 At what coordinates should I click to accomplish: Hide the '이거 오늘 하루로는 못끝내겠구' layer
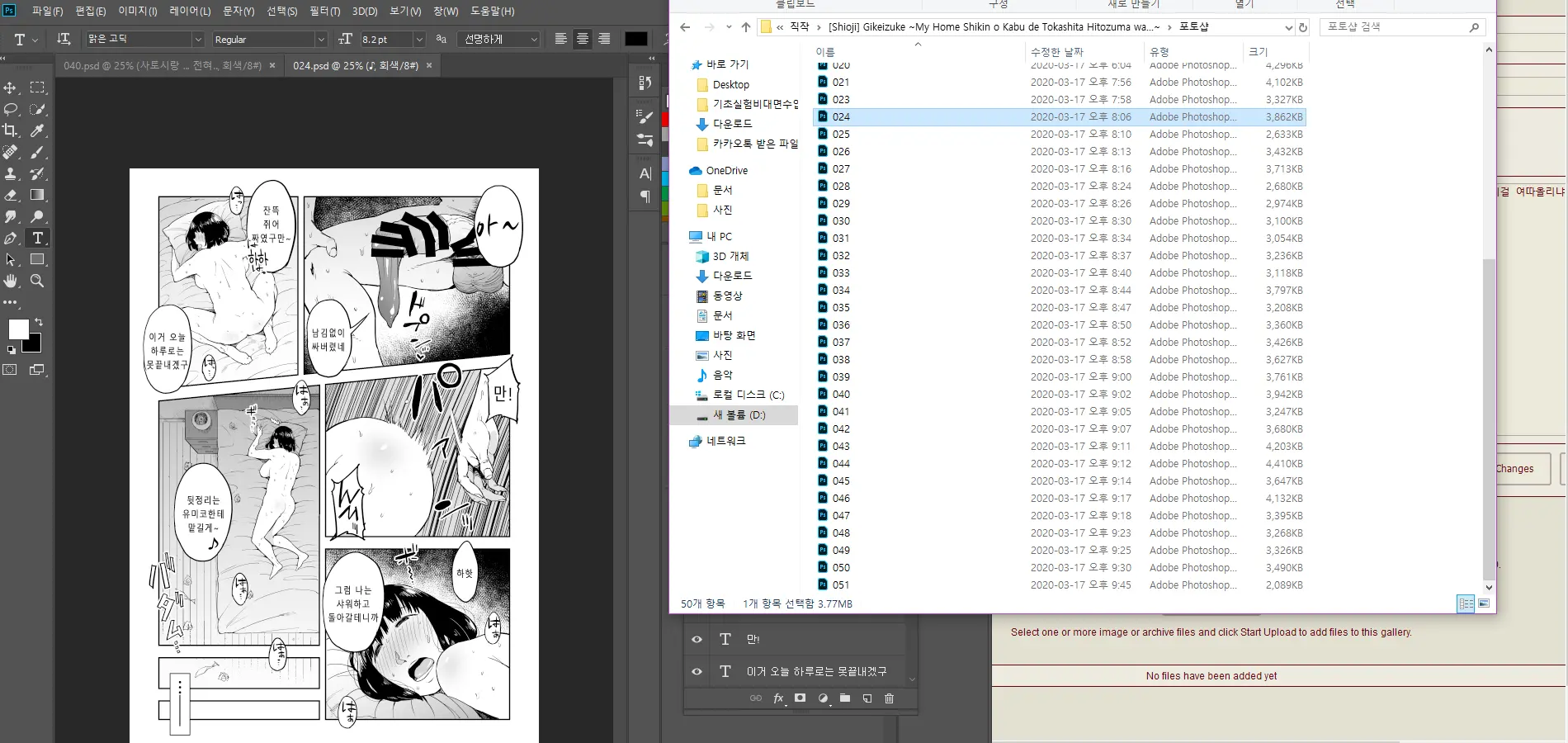click(697, 671)
